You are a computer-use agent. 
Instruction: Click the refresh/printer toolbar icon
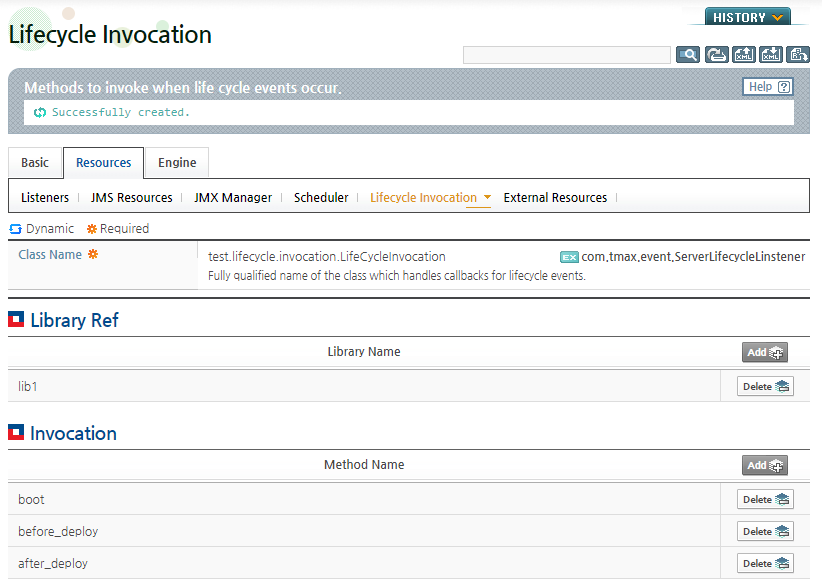(x=716, y=55)
